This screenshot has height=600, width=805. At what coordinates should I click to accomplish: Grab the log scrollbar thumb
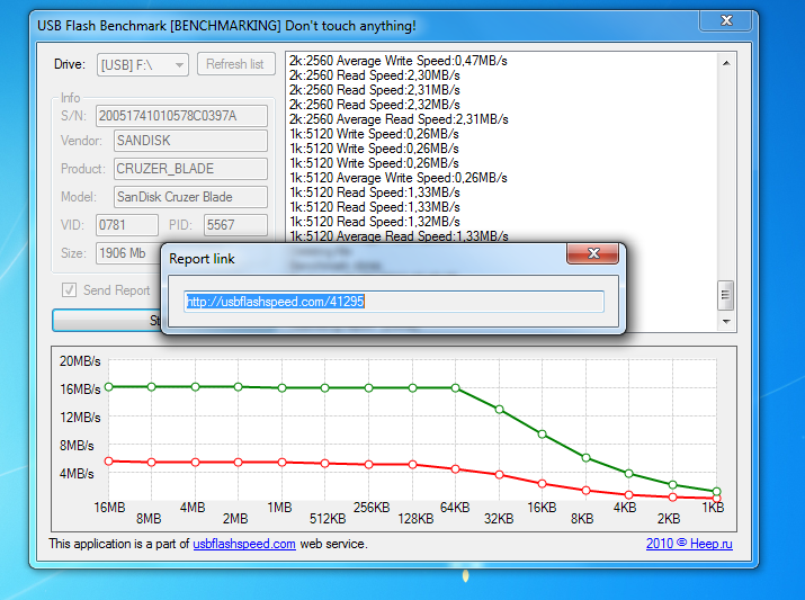pyautogui.click(x=726, y=295)
